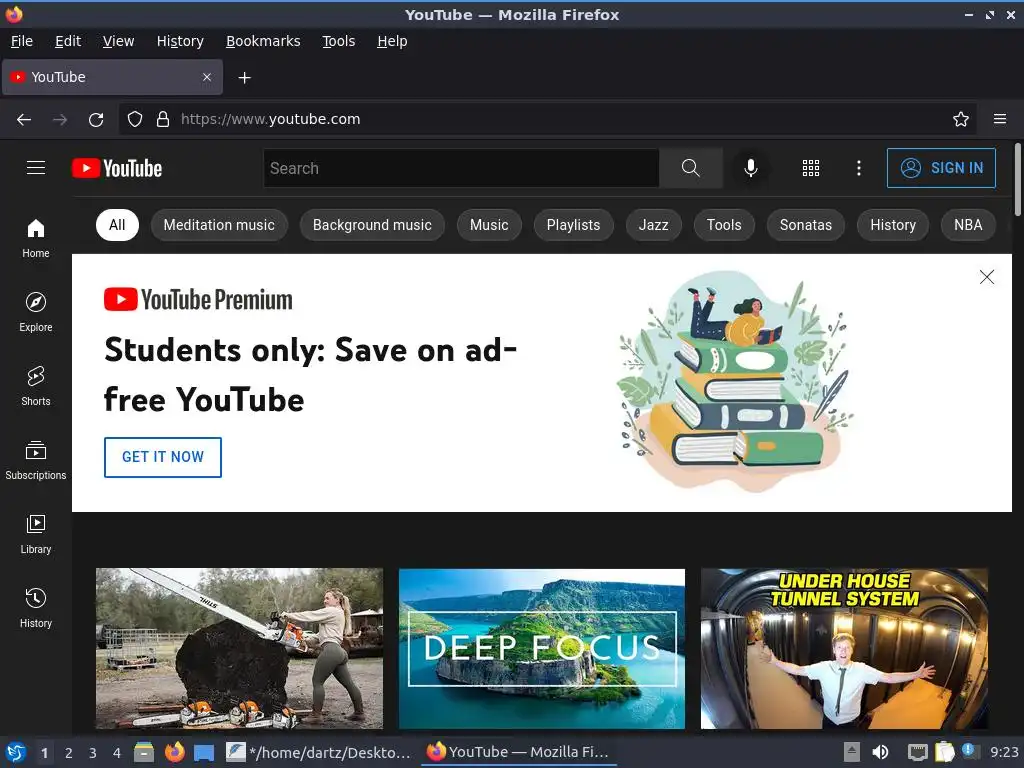Screen dimensions: 1024x768
Task: Open the Tools menu
Action: click(338, 41)
